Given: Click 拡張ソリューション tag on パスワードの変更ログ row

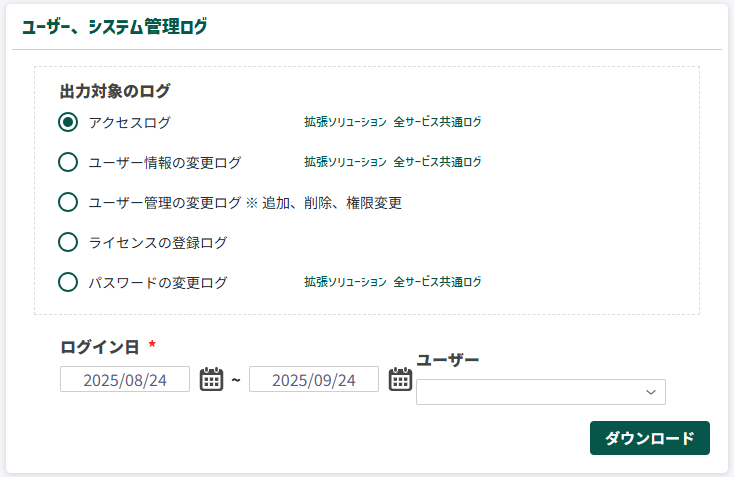Looking at the screenshot, I should (345, 282).
